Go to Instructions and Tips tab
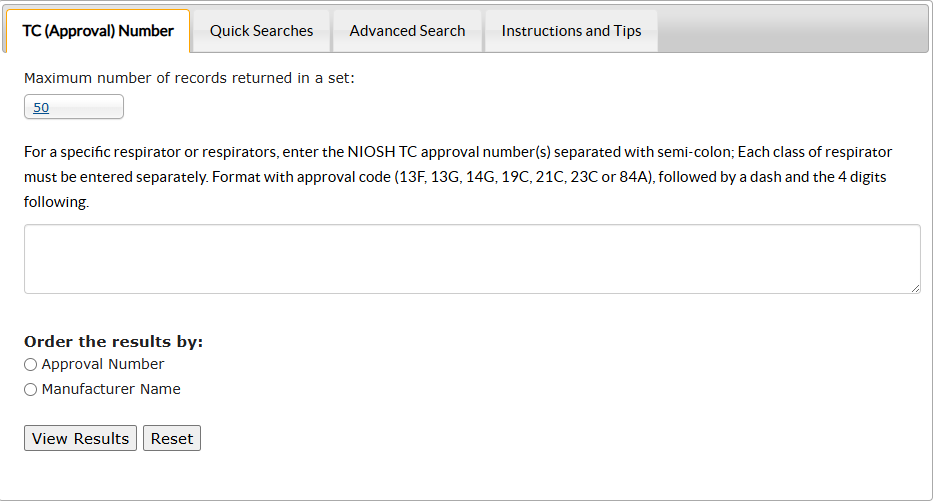Screen dimensions: 934x502 571,31
